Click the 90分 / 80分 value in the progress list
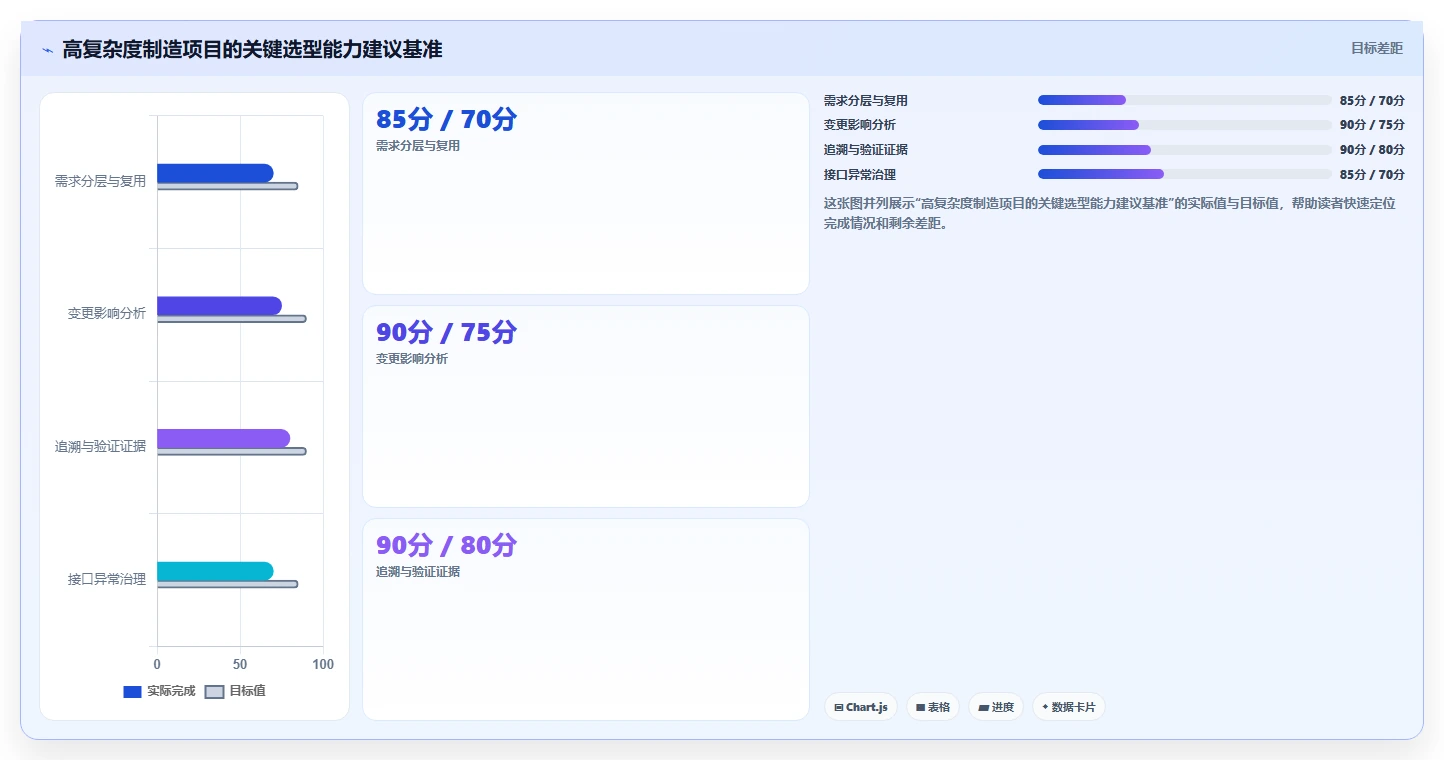The height and width of the screenshot is (760, 1444). tap(1372, 150)
